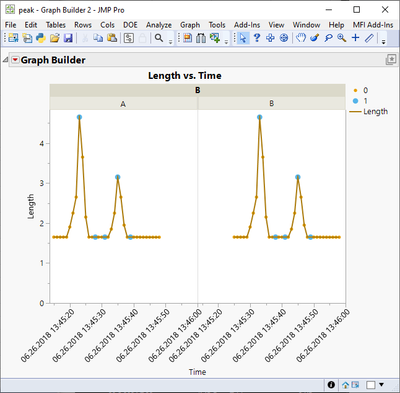Click the blue floppy disk Save icon
Screen dimensions: 400x393
point(68,38)
